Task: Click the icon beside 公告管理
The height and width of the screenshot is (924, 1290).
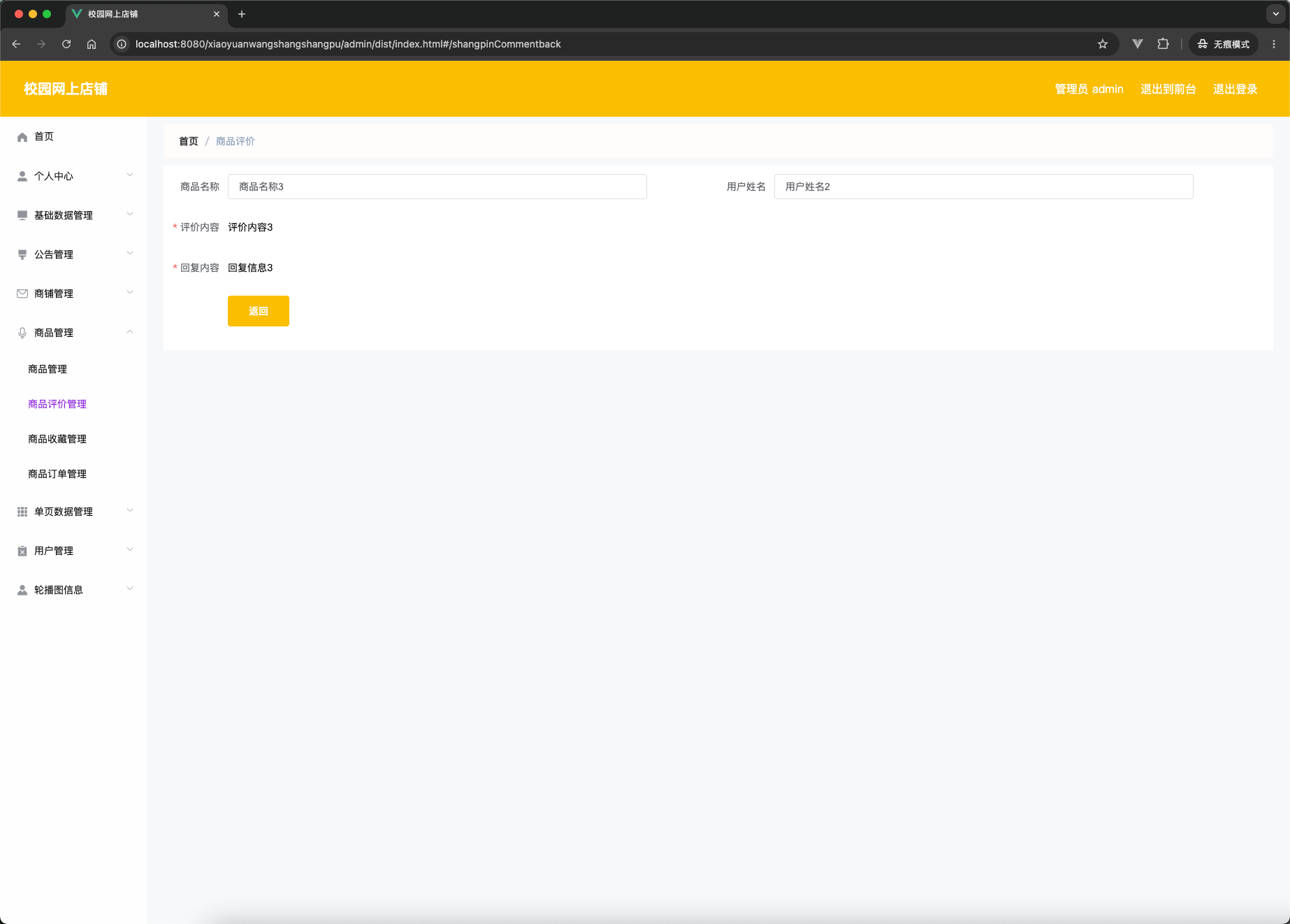Action: tap(22, 254)
